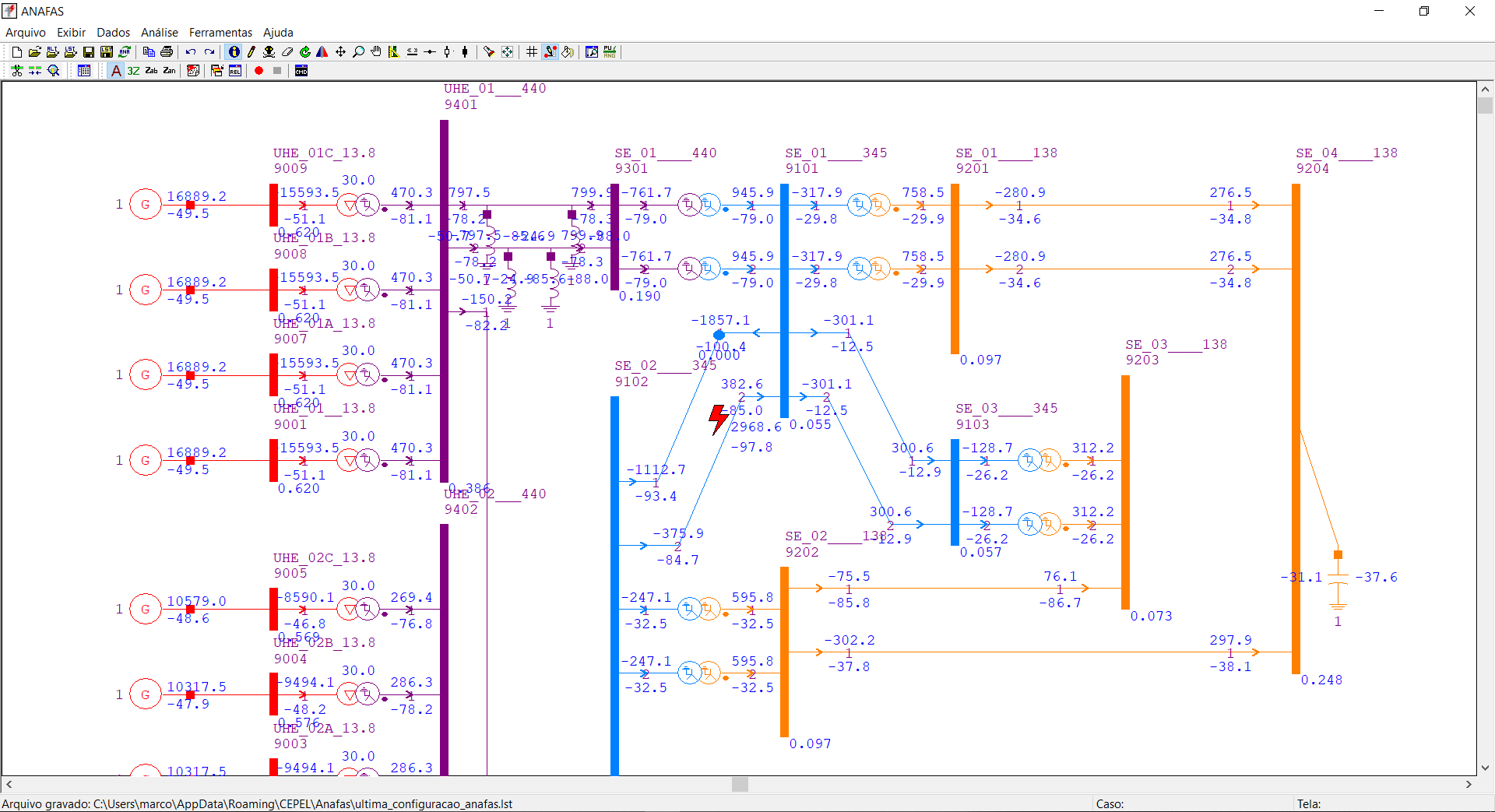Click the PU RNG icon
1495x812 pixels.
click(x=610, y=52)
